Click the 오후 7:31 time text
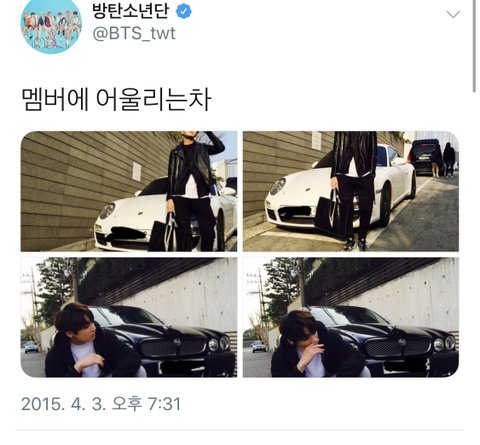The image size is (480, 445). click(x=146, y=404)
